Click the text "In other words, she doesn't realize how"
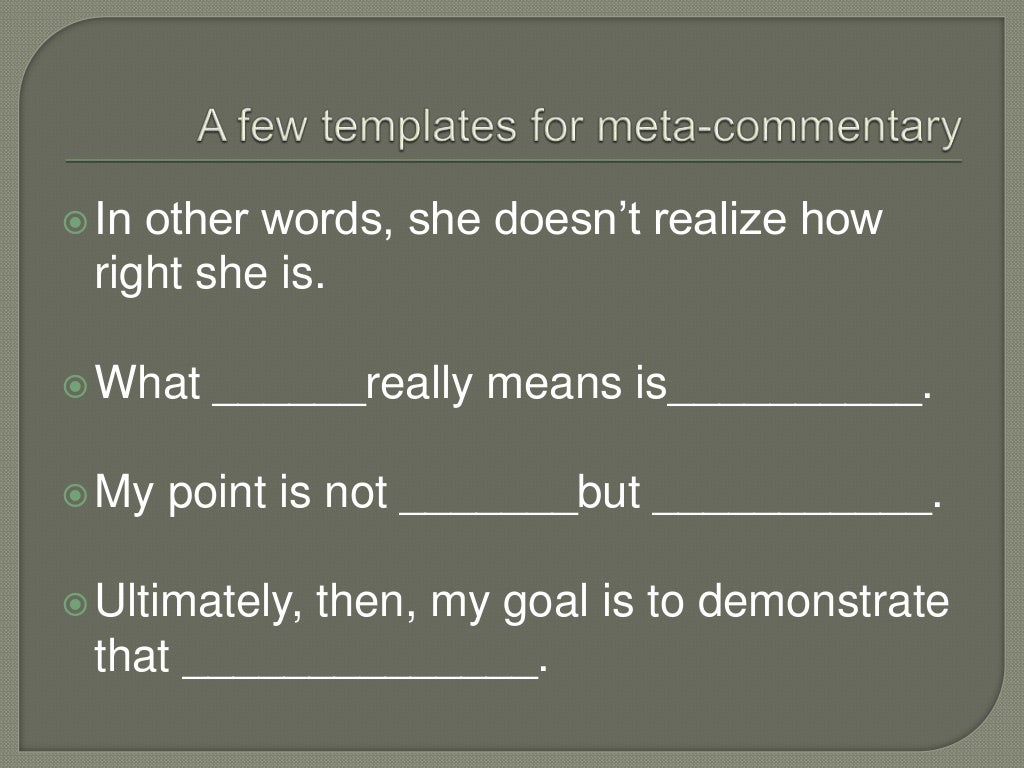The image size is (1024, 768). [x=489, y=219]
